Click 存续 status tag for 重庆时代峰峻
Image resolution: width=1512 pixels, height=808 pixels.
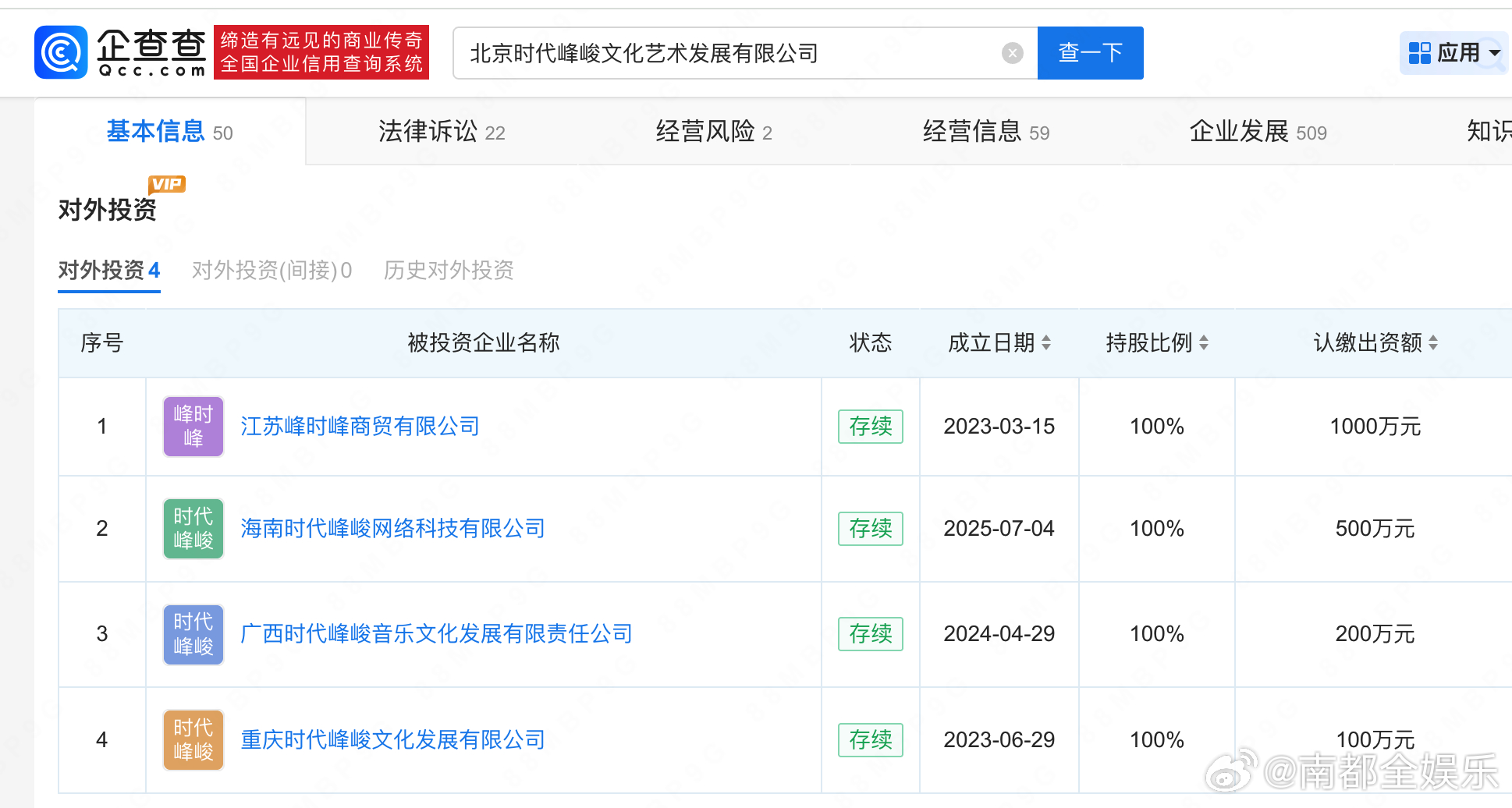pyautogui.click(x=871, y=740)
